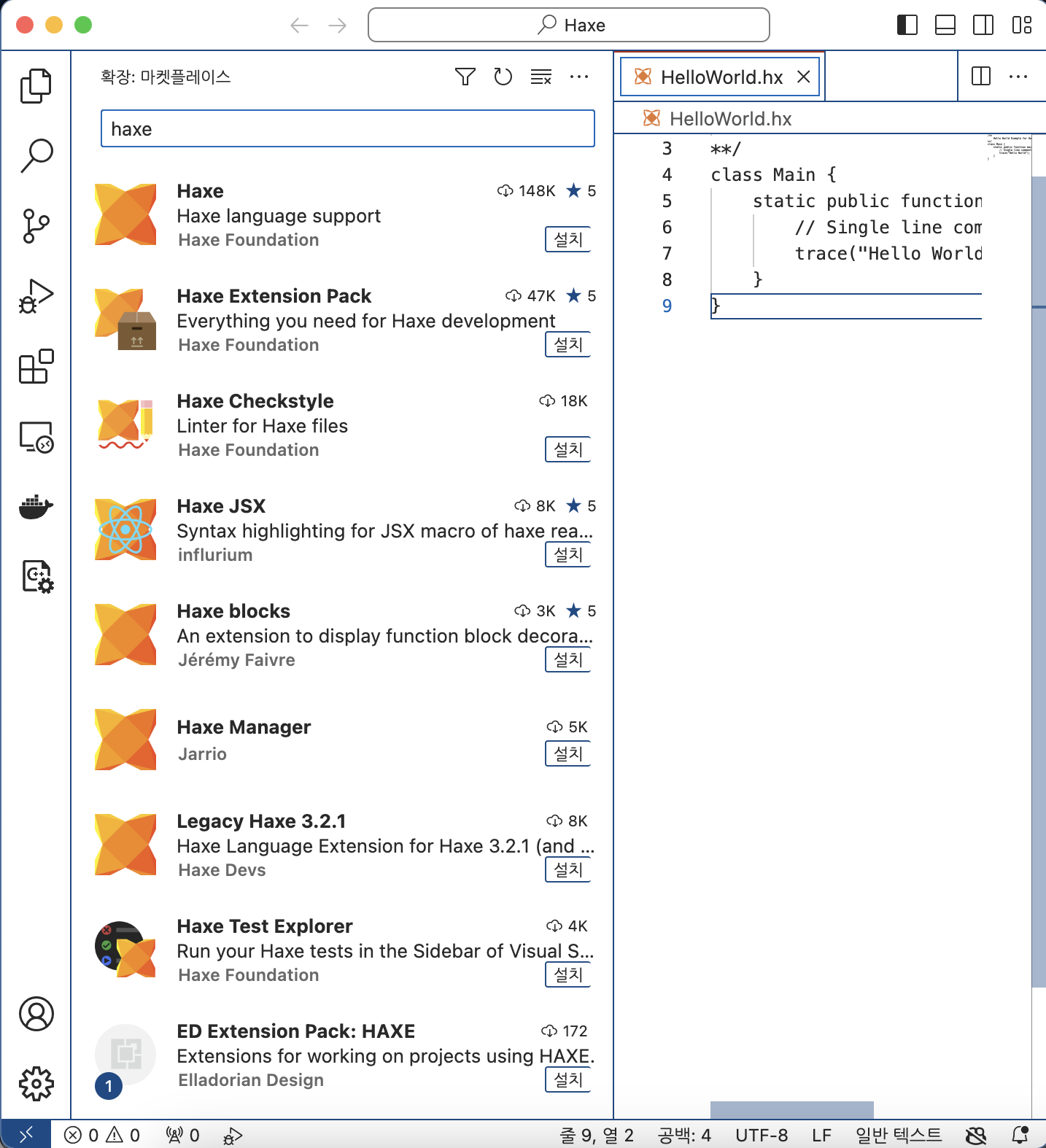Install ED Extension Pack: HAXE

(x=568, y=1079)
